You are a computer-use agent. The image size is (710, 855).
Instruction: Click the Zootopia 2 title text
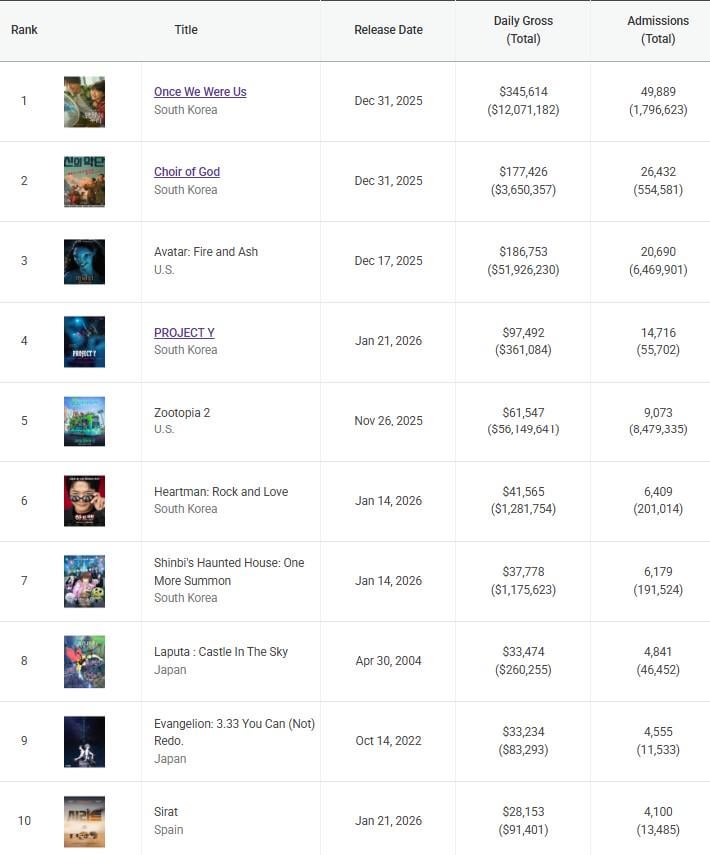(x=182, y=412)
